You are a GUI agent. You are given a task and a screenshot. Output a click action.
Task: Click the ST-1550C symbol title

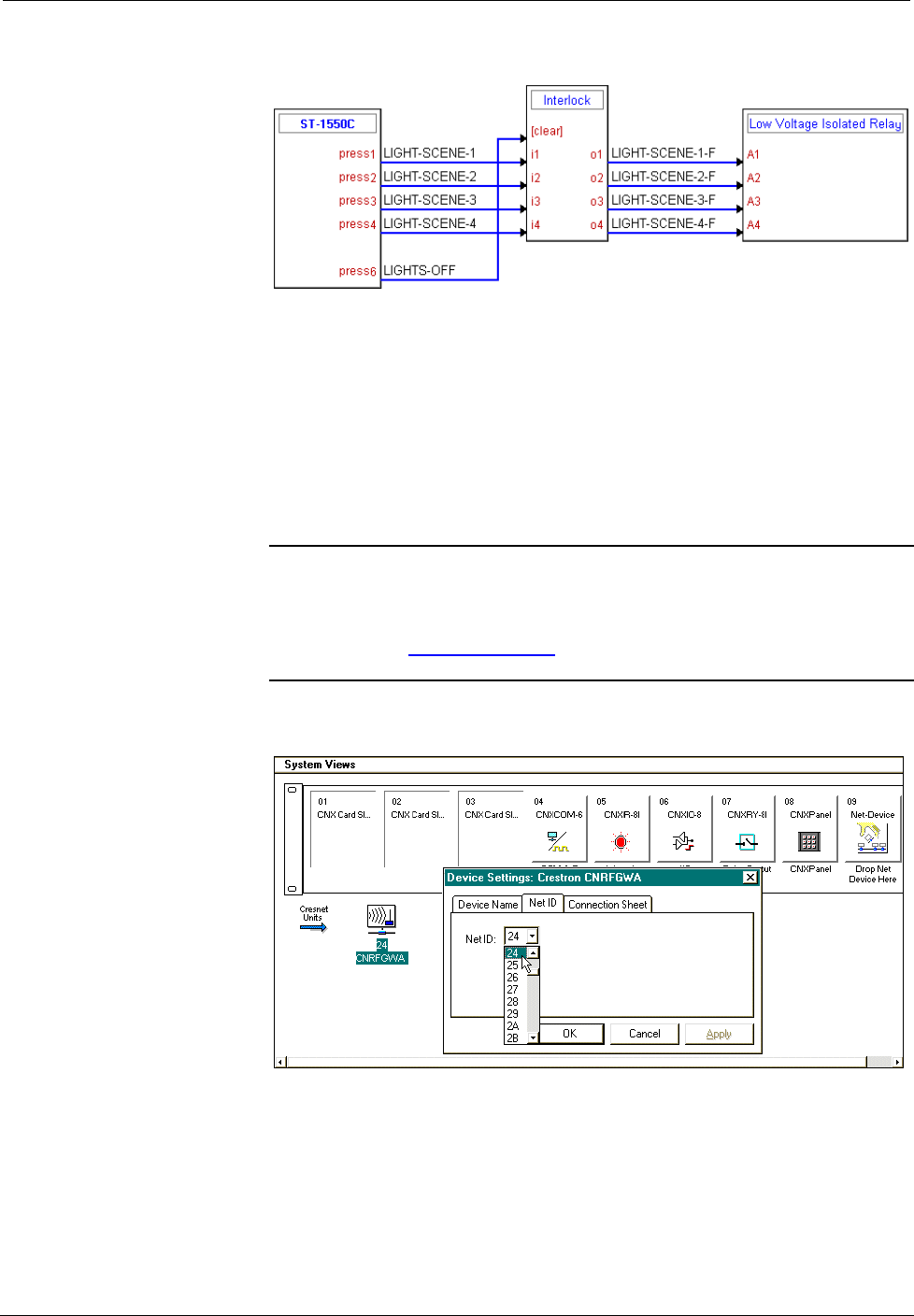click(327, 123)
